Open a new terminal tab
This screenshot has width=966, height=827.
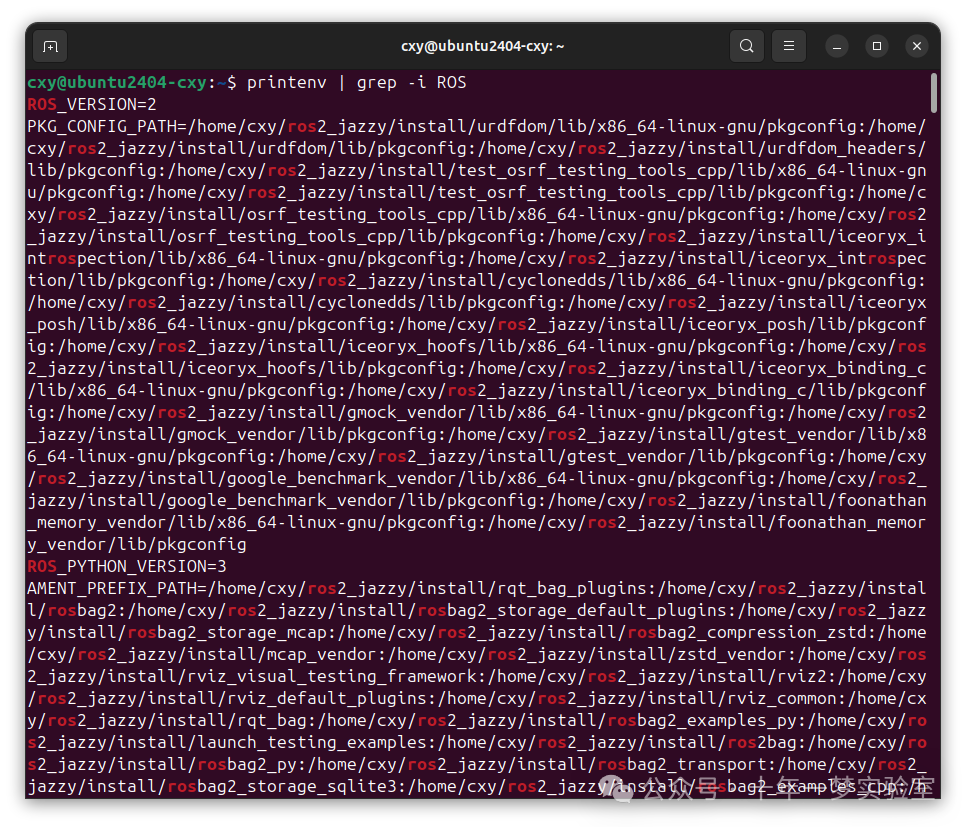pyautogui.click(x=51, y=46)
